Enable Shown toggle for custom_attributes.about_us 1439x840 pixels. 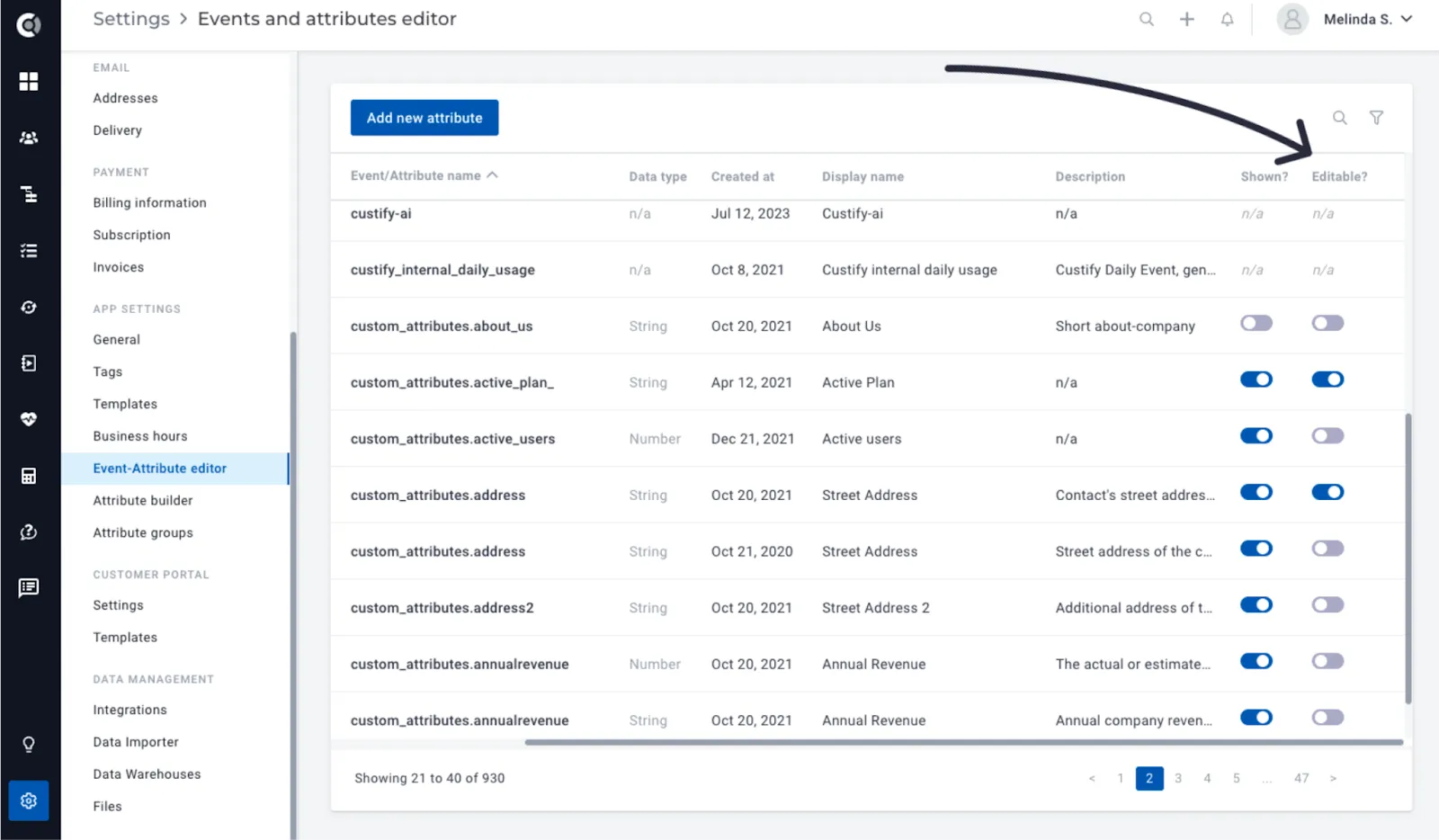(x=1256, y=323)
